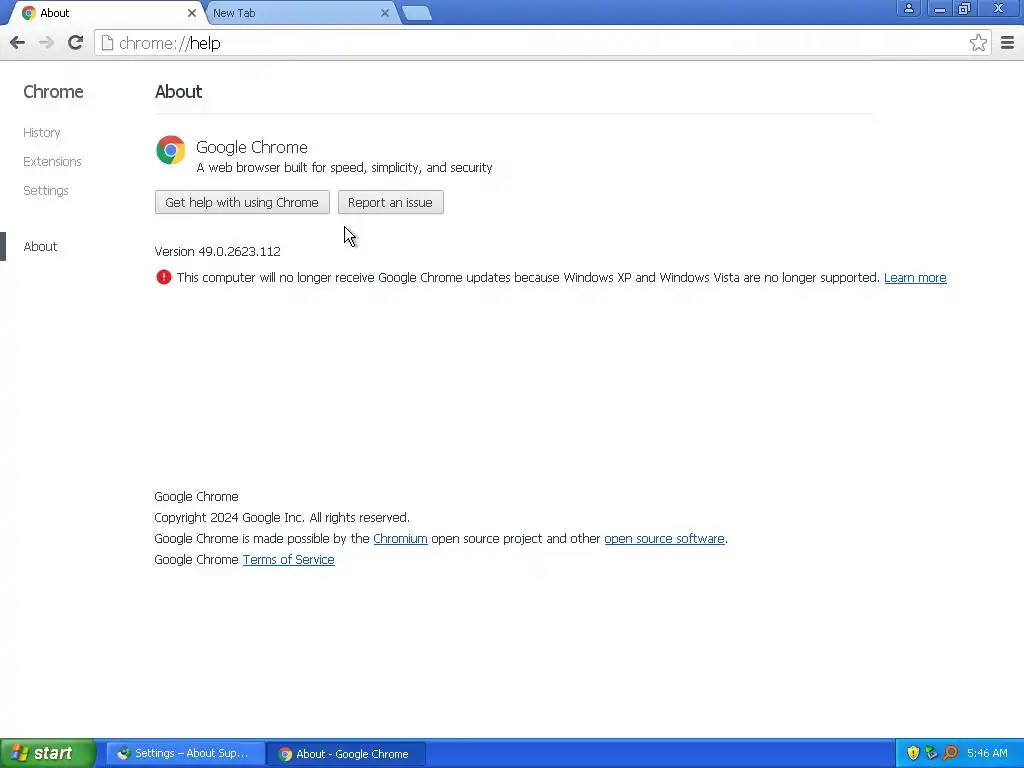Click the Report an issue button
Screen dimensions: 1024x768
coord(391,202)
